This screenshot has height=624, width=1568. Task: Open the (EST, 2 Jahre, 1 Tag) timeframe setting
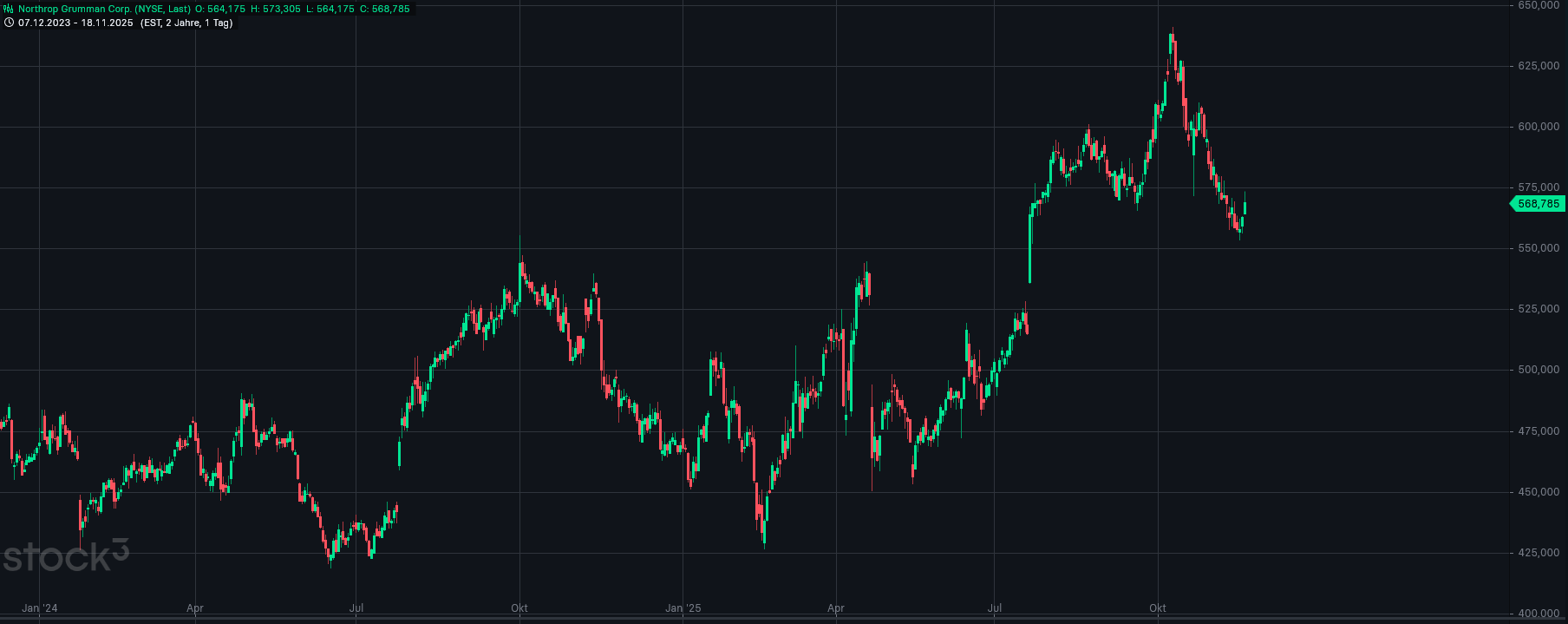[x=186, y=23]
